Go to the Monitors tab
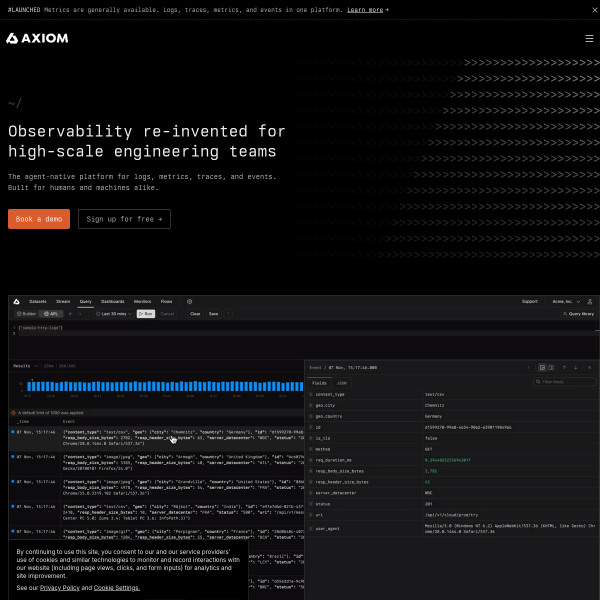The image size is (600, 600). coord(142,302)
